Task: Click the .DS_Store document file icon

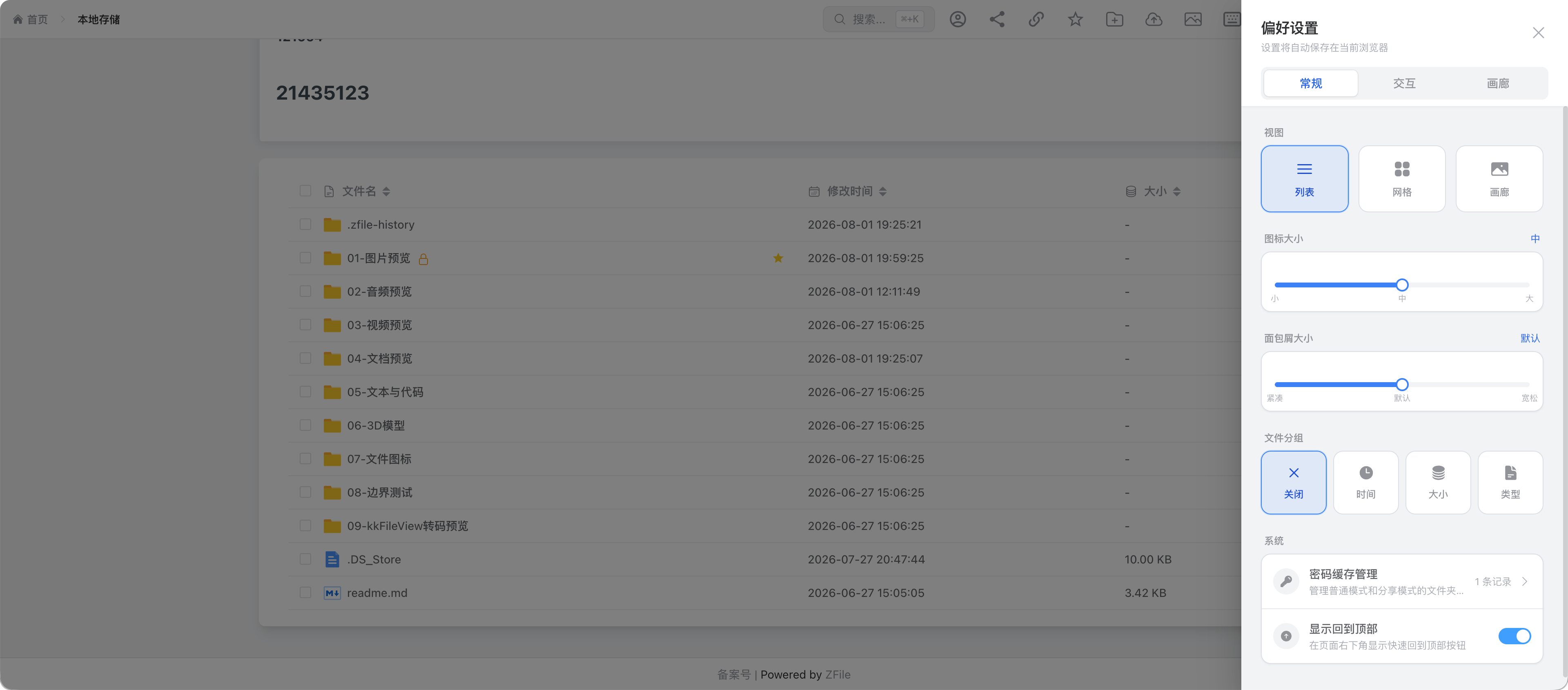Action: [x=332, y=559]
